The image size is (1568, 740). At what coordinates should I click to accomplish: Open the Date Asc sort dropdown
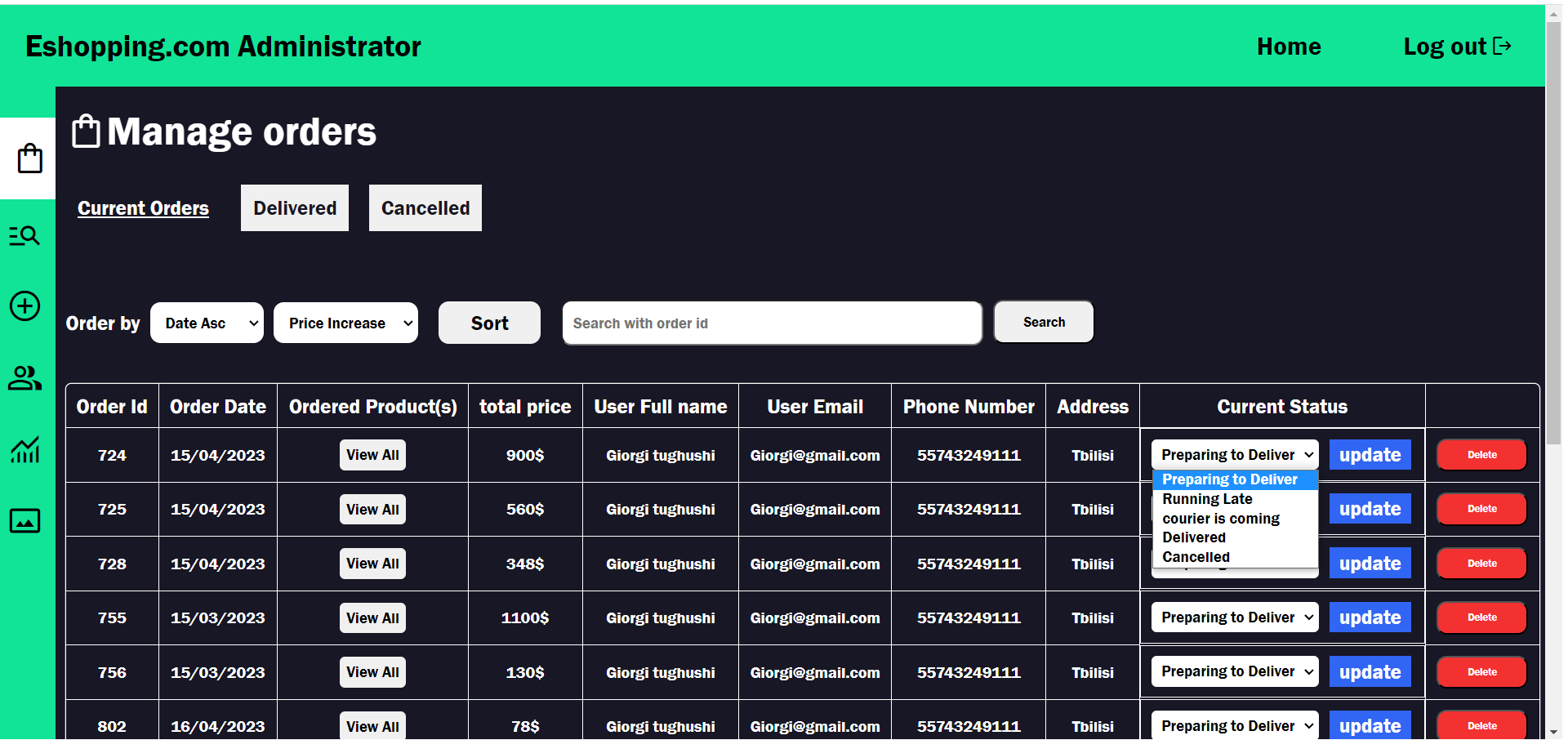207,323
